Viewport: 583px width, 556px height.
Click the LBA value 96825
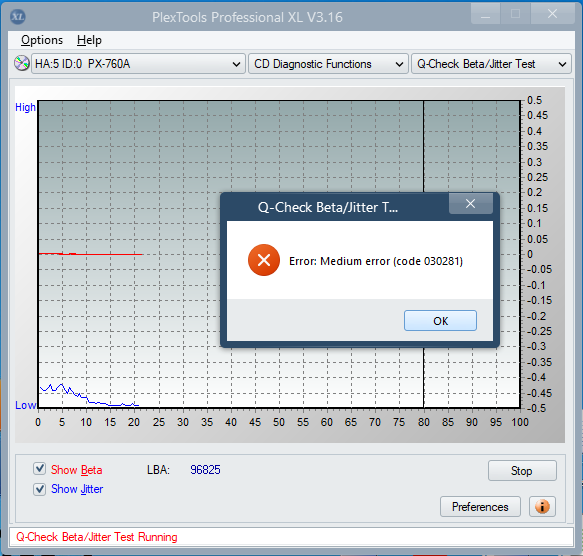click(x=205, y=470)
